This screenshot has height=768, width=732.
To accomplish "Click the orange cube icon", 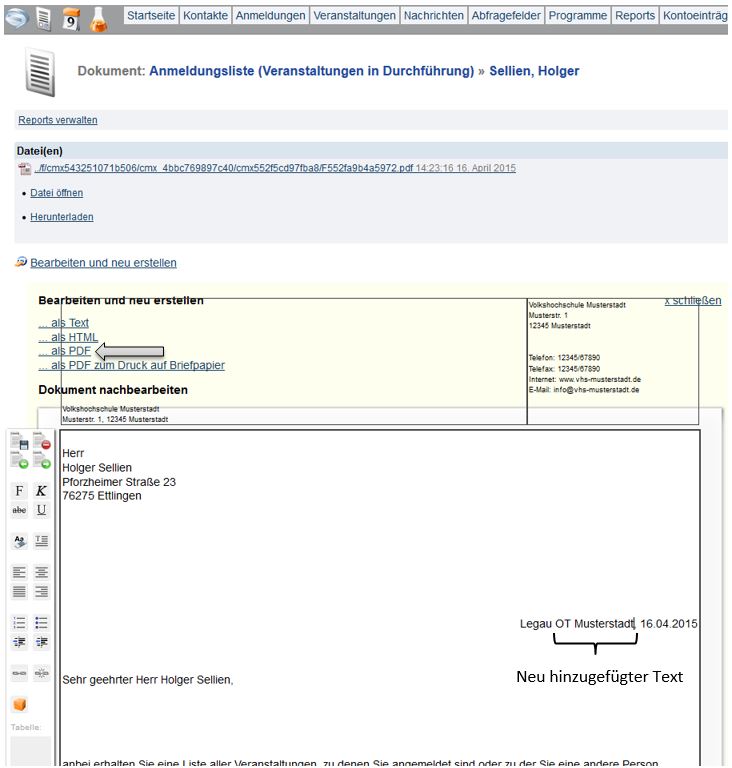I will point(19,705).
